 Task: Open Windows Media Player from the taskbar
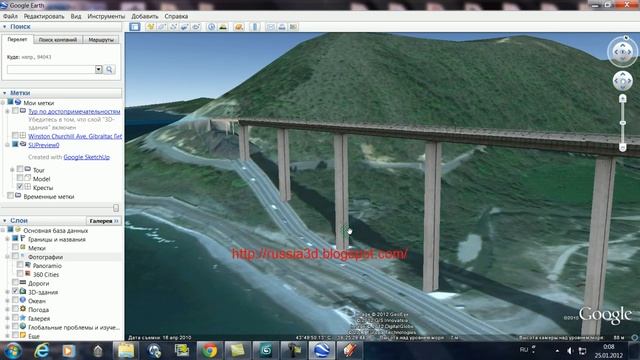[x=69, y=351]
